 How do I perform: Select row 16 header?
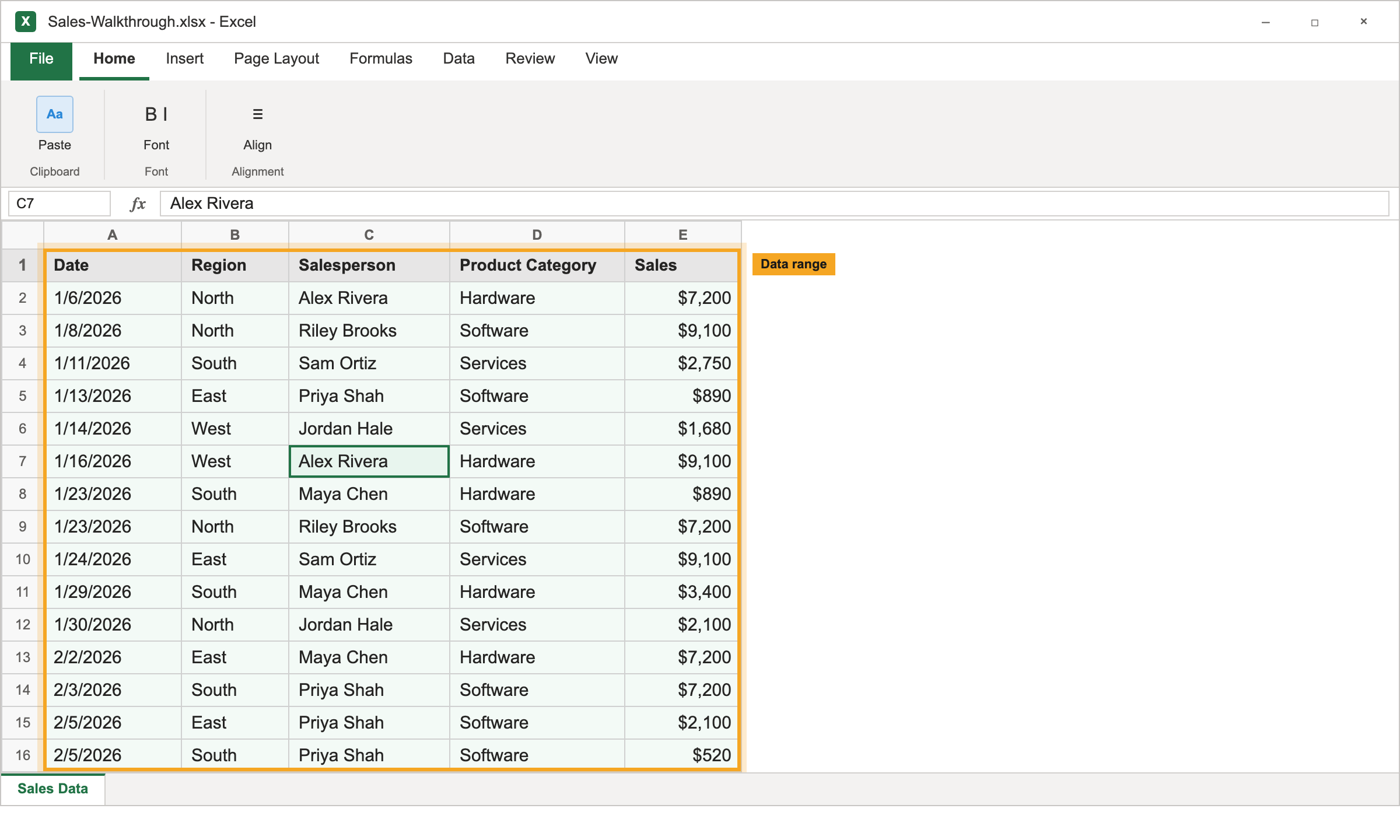coord(23,755)
